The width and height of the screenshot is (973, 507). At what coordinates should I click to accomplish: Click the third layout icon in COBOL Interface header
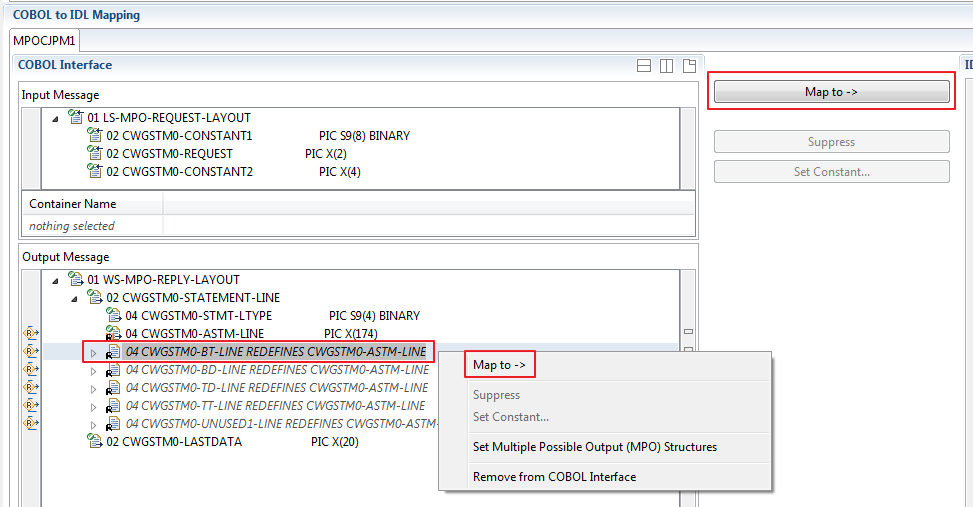tap(689, 66)
